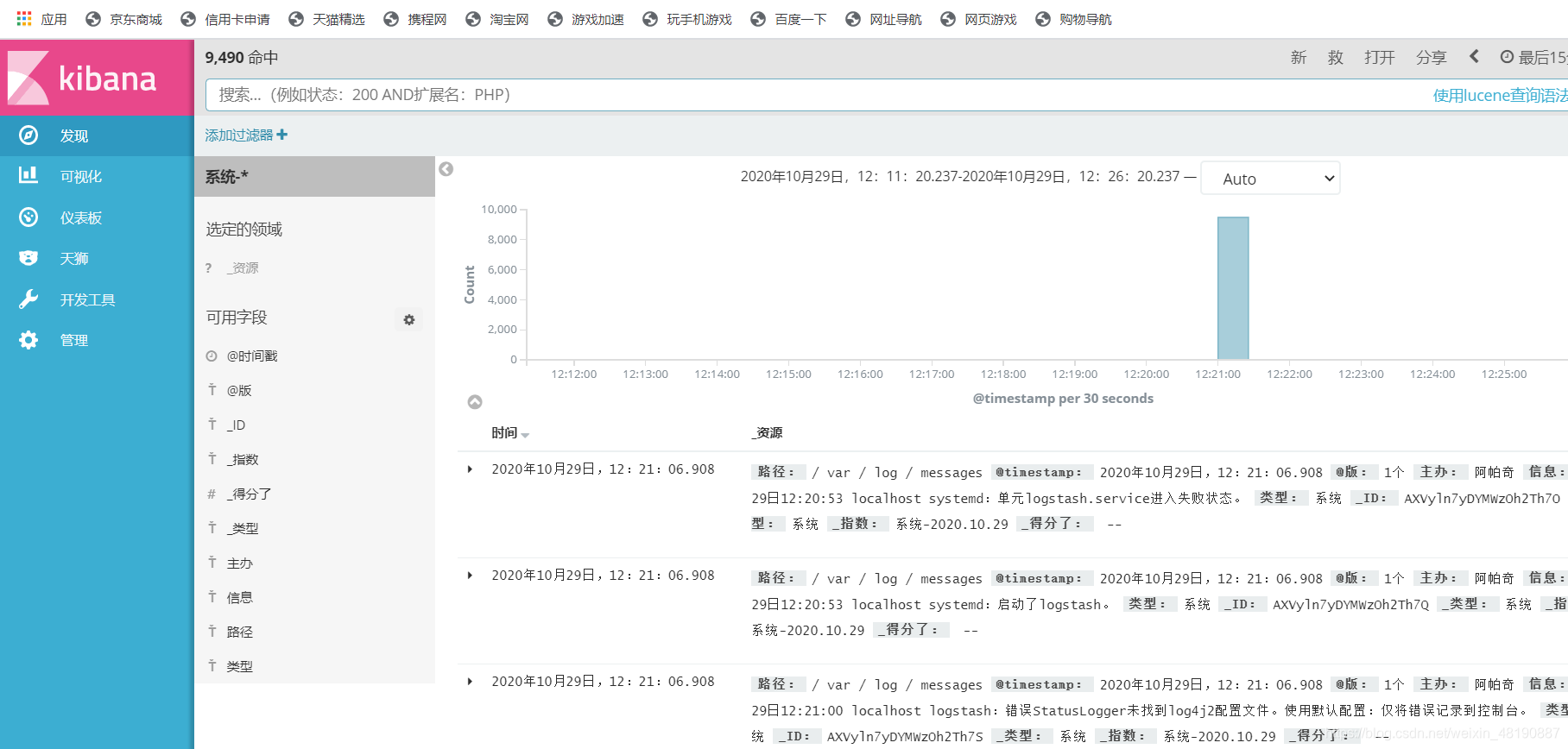The width and height of the screenshot is (1568, 749).
Task: Expand the log row 启动了logstash
Action: pos(470,576)
